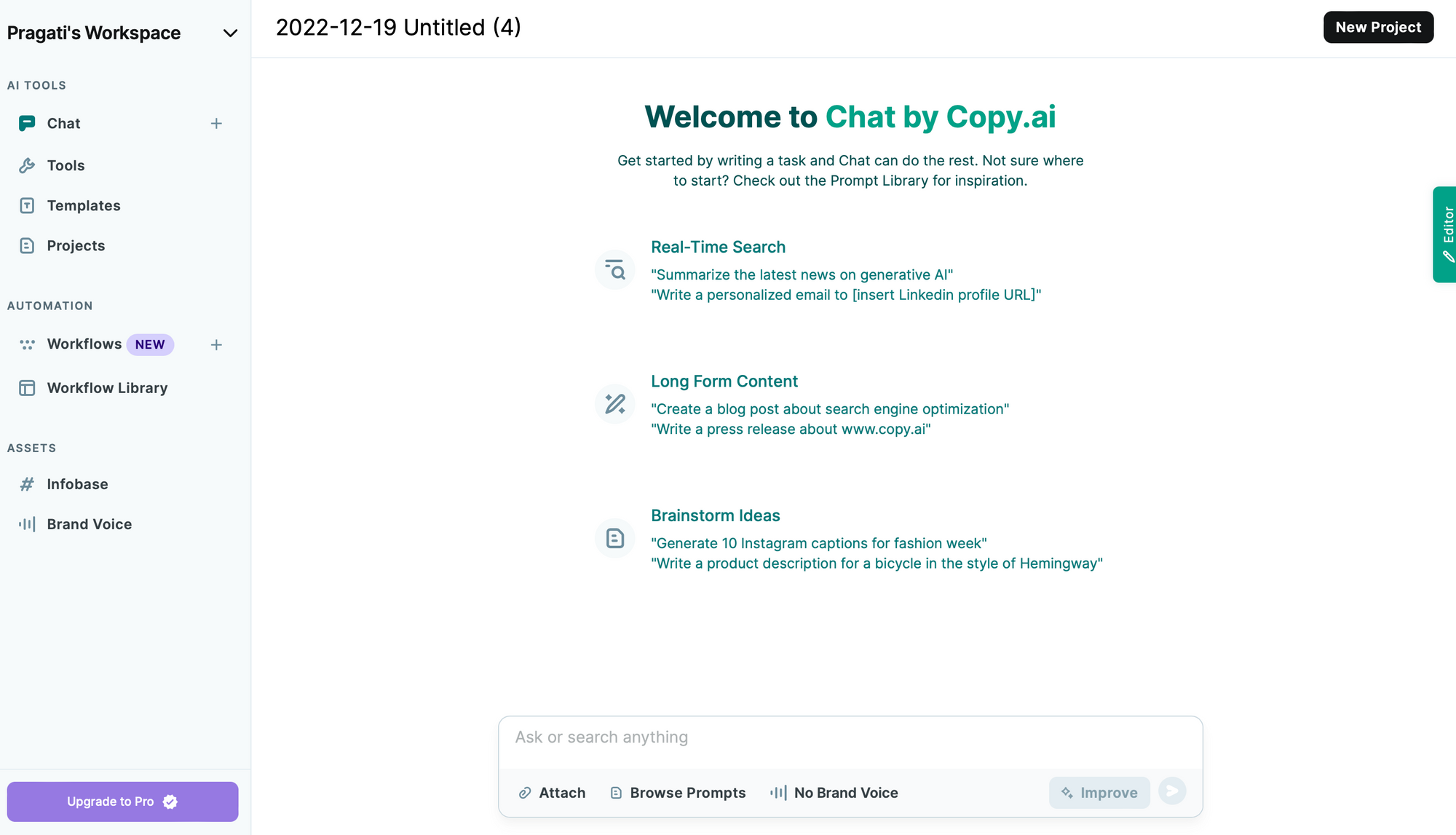This screenshot has width=1456, height=835.
Task: Open the Tools section
Action: click(66, 165)
